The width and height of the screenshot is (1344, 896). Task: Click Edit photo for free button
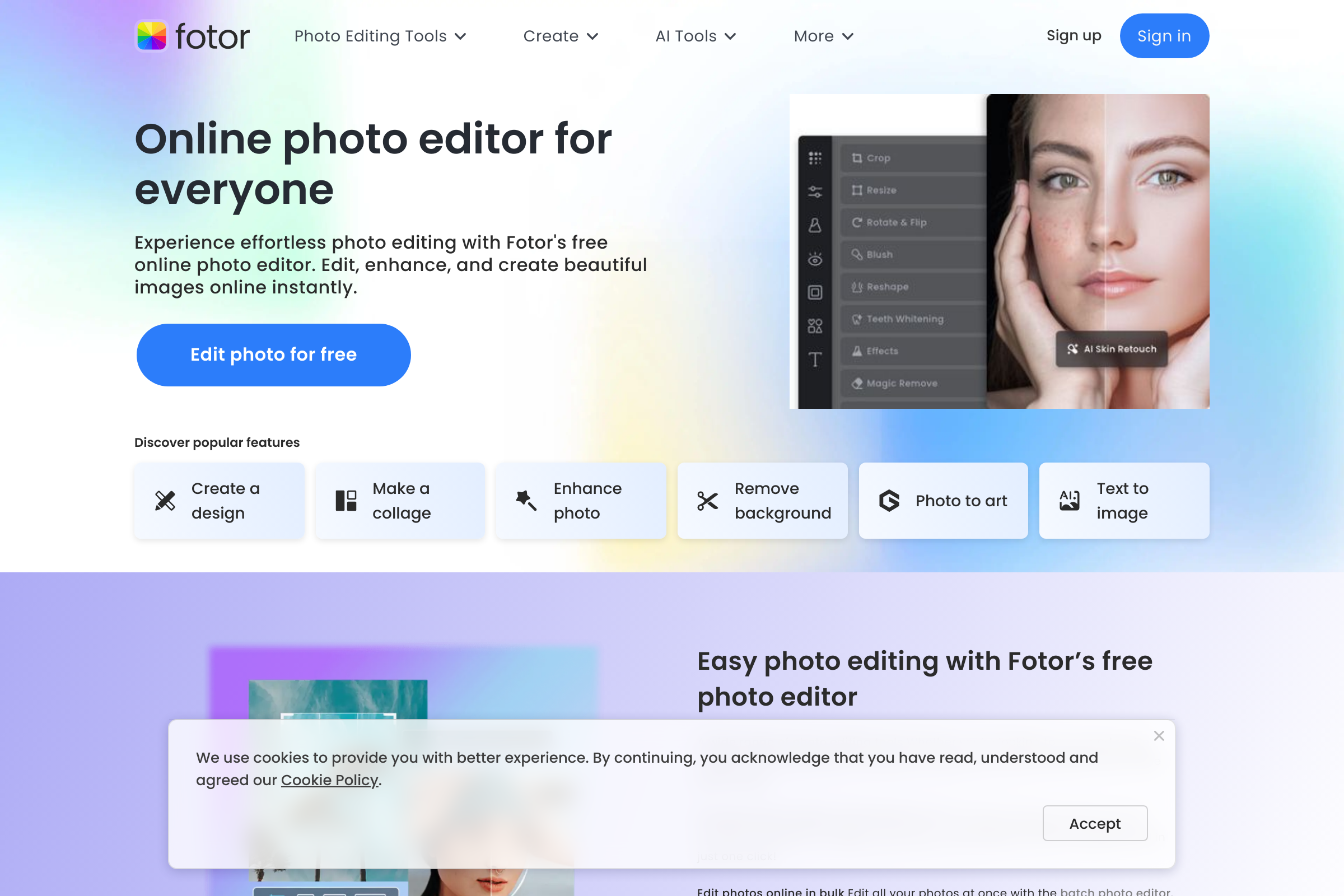273,354
